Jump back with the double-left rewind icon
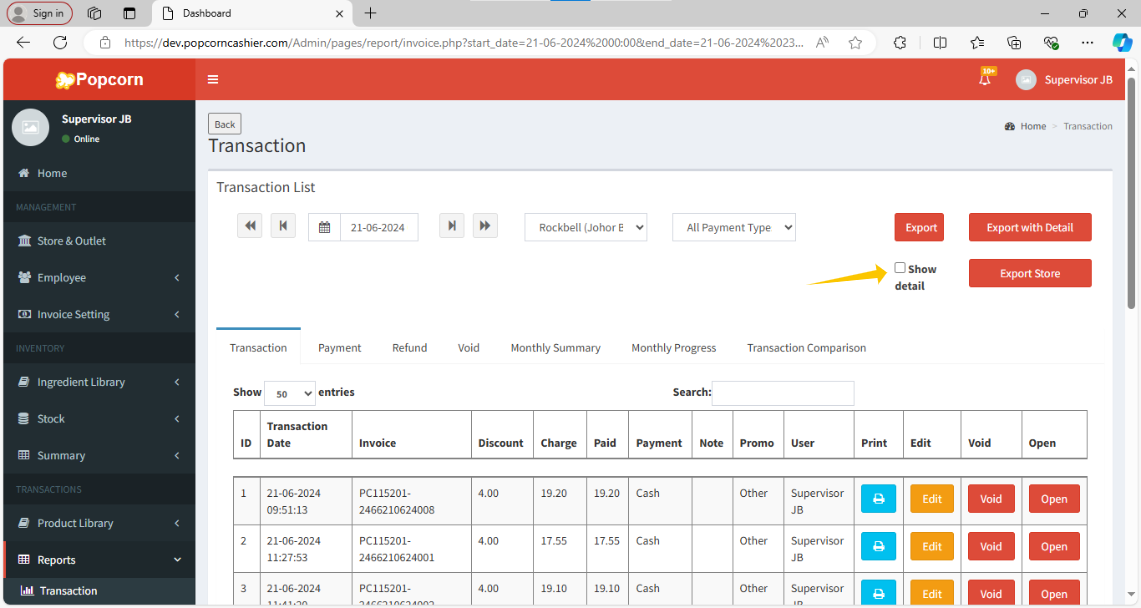This screenshot has width=1141, height=608. (x=250, y=226)
